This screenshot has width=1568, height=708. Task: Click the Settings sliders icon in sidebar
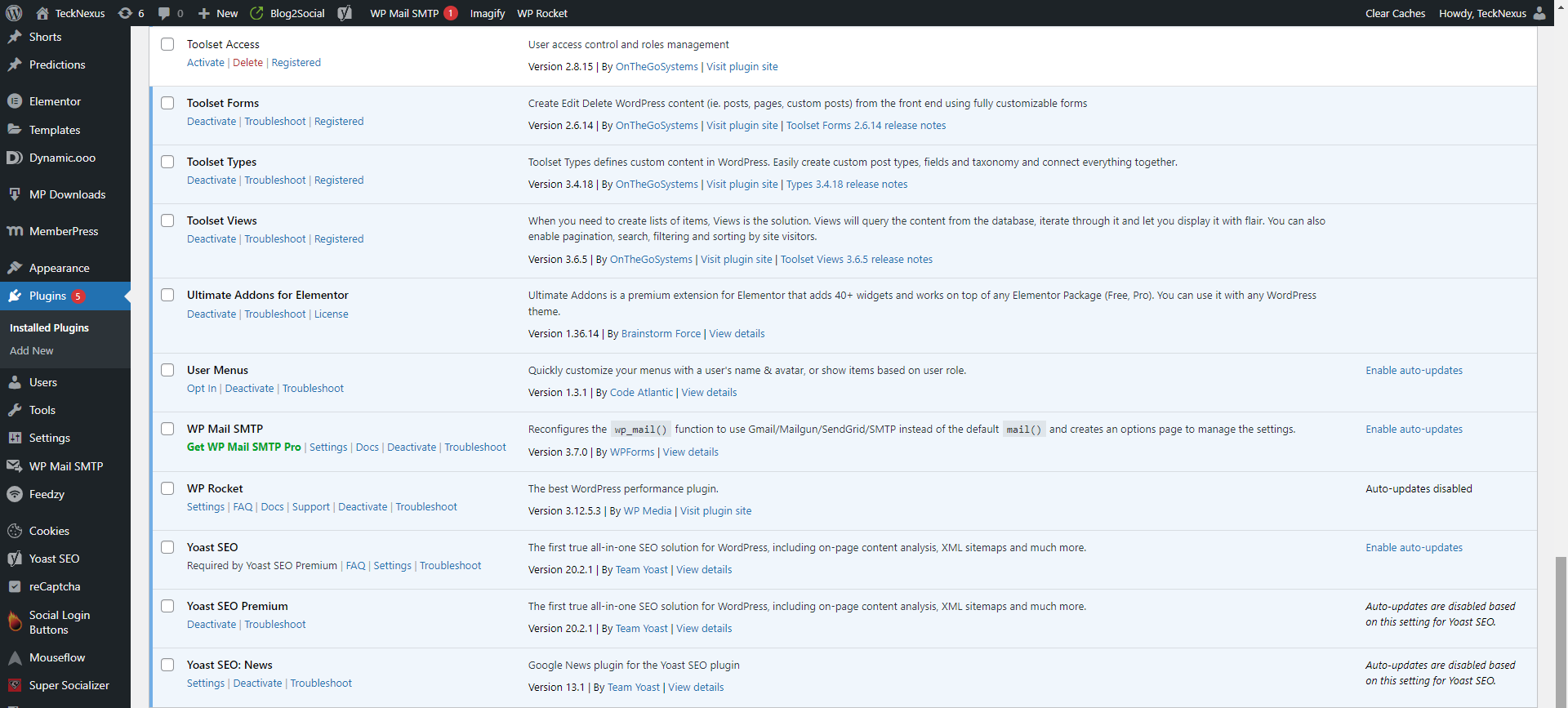pyautogui.click(x=15, y=438)
